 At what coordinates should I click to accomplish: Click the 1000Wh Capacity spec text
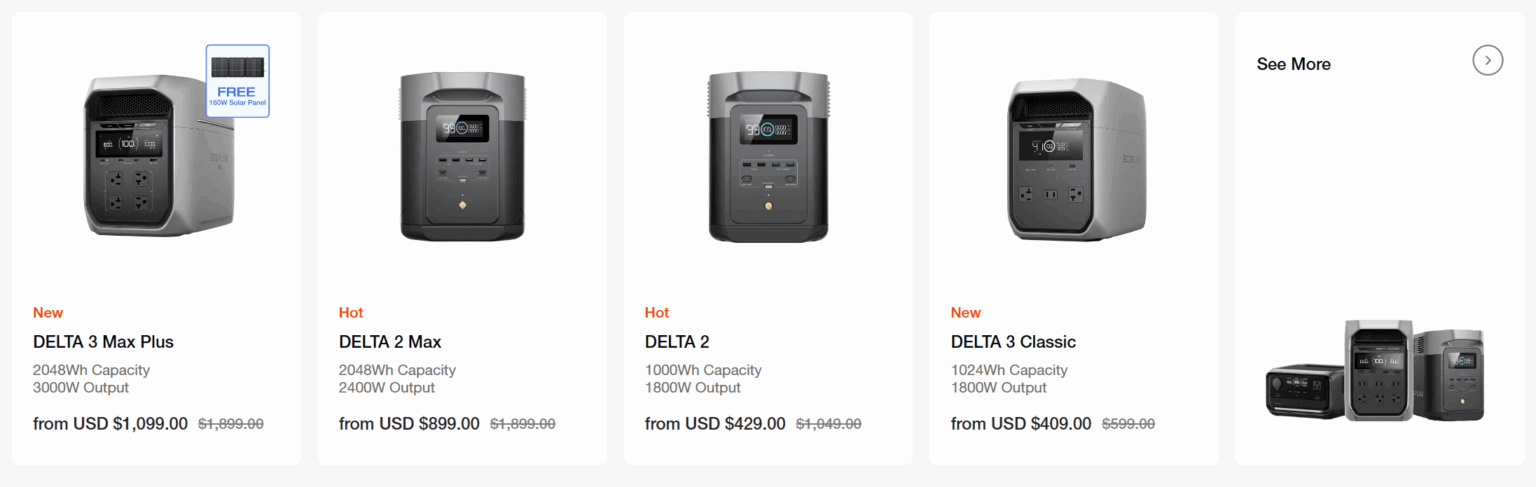[x=703, y=370]
